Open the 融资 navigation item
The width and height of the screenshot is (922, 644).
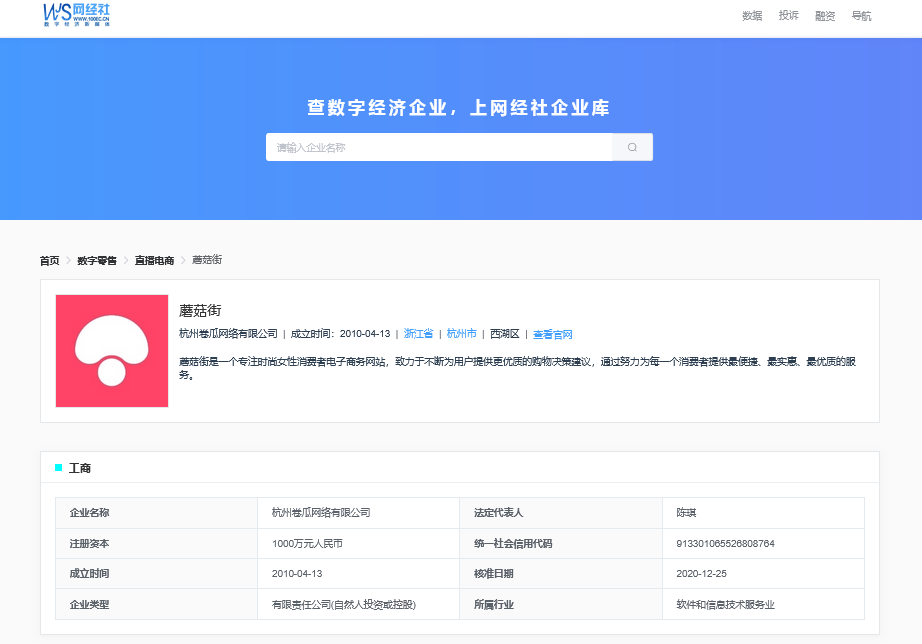[825, 16]
